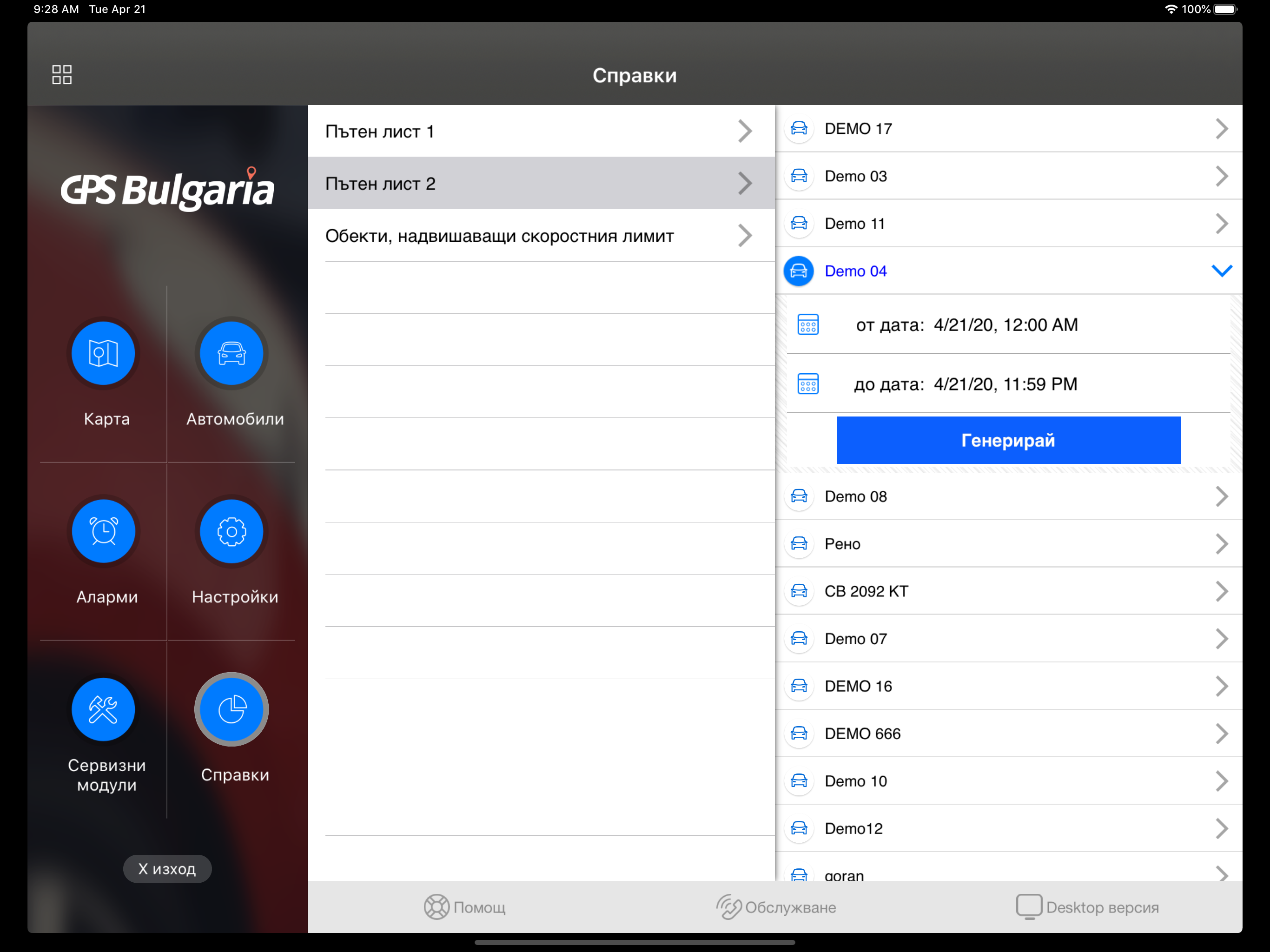The height and width of the screenshot is (952, 1270).
Task: Click the Обслужване link label
Action: (791, 908)
